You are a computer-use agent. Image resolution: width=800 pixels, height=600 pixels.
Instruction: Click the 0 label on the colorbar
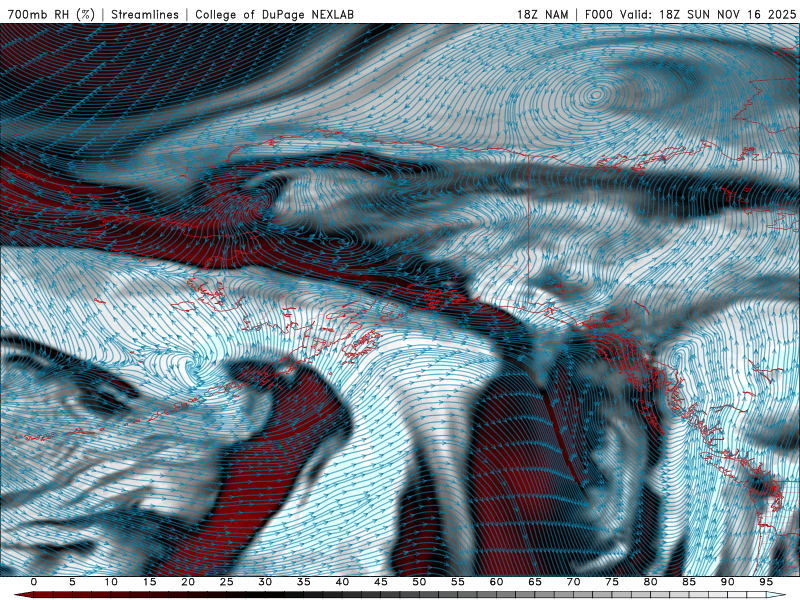[34, 582]
